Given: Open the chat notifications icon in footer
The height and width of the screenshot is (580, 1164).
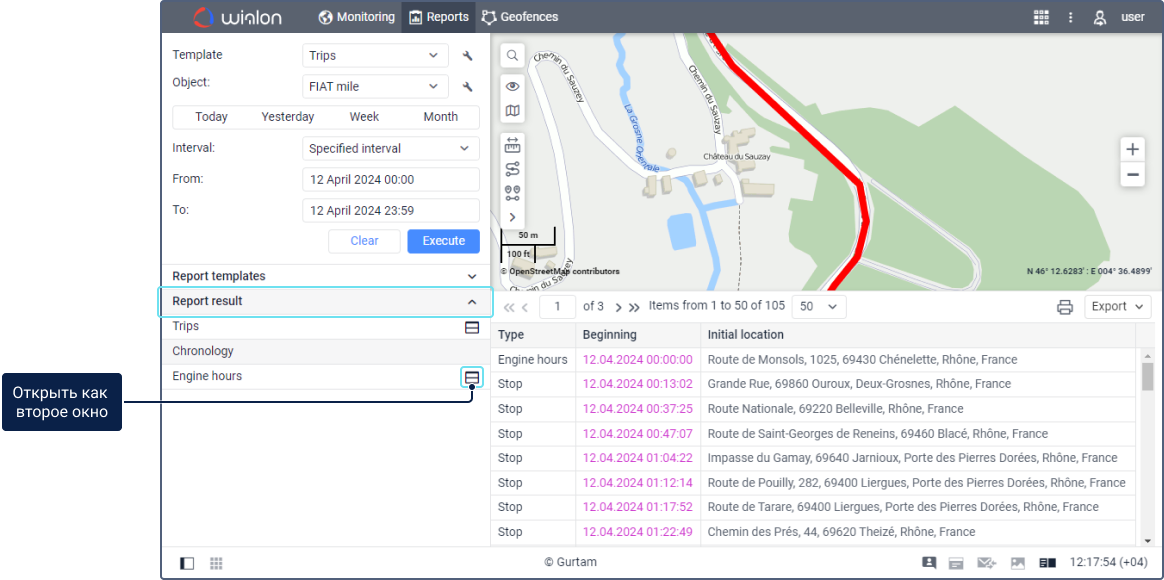Looking at the screenshot, I should [929, 563].
